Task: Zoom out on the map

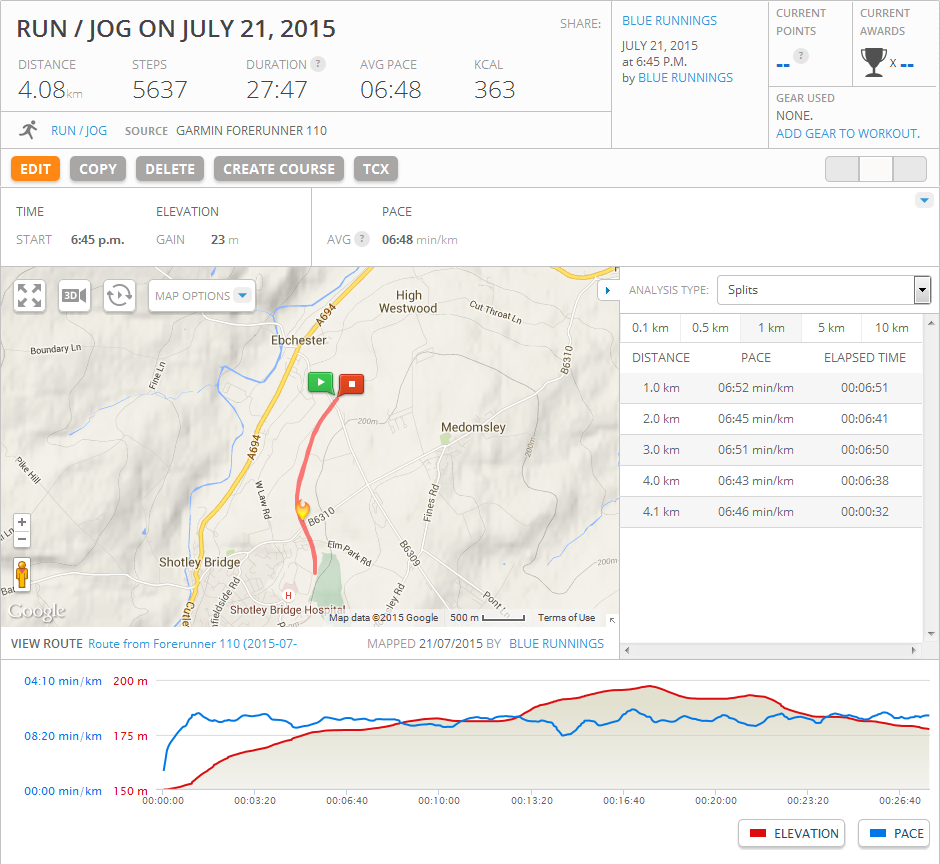Action: [22, 540]
